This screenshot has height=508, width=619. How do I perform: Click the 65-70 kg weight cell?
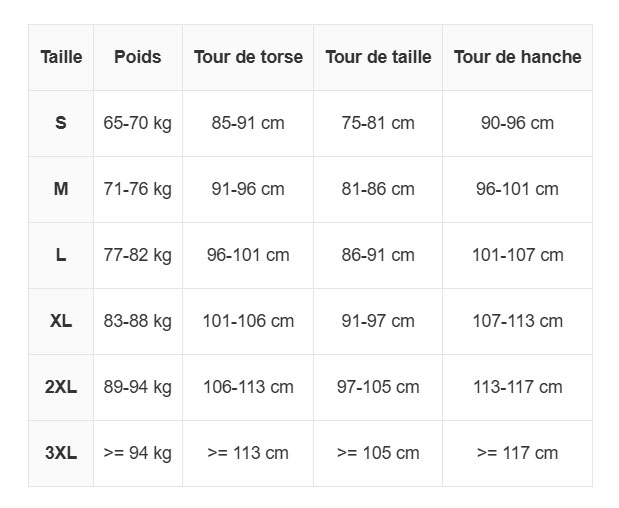pyautogui.click(x=138, y=123)
